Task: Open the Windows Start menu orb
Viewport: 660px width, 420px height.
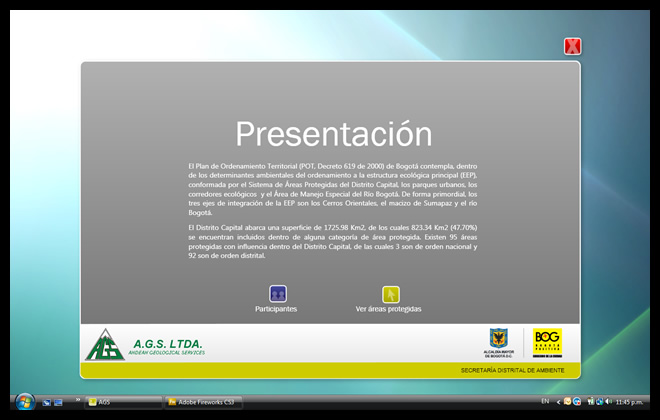Action: (24, 401)
